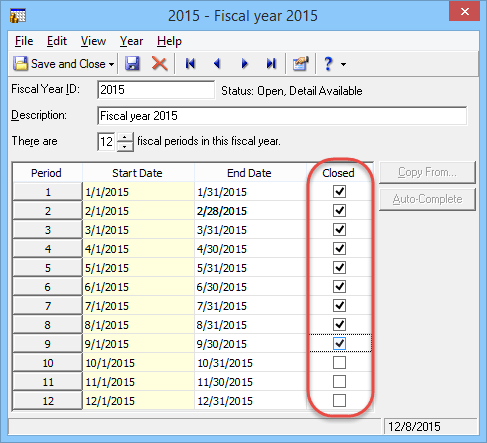Click end date 2/28/2015 cell
The image size is (487, 443).
[250, 211]
